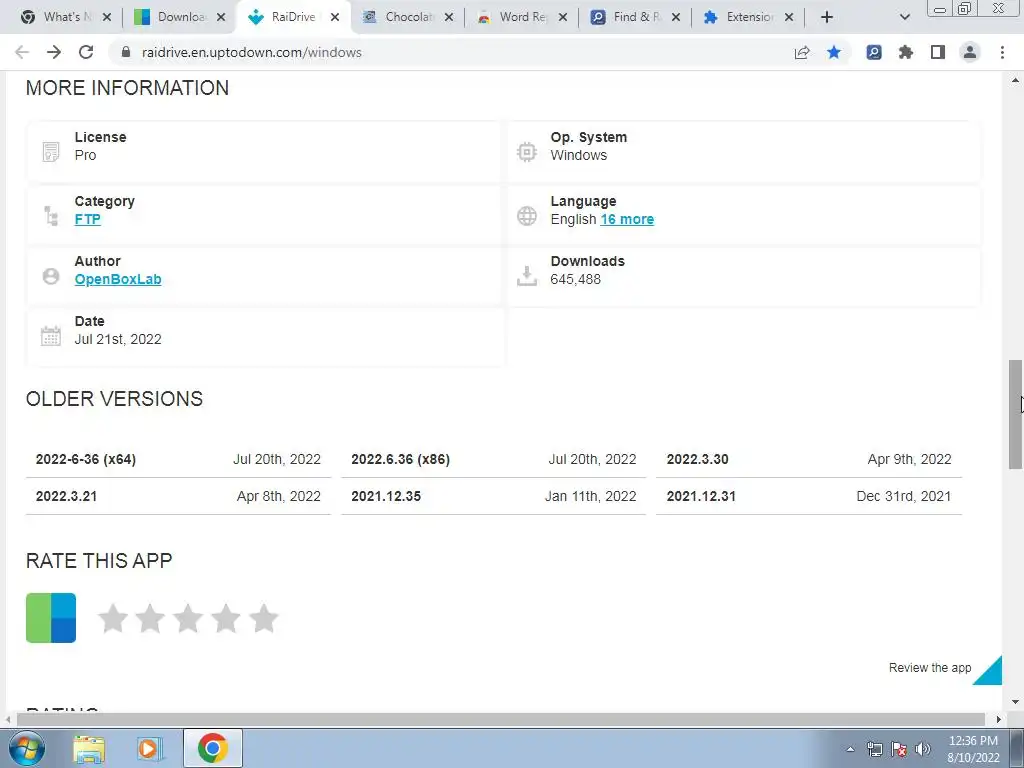1024x768 pixels.
Task: Open the Chrome profile avatar
Action: pos(970,52)
